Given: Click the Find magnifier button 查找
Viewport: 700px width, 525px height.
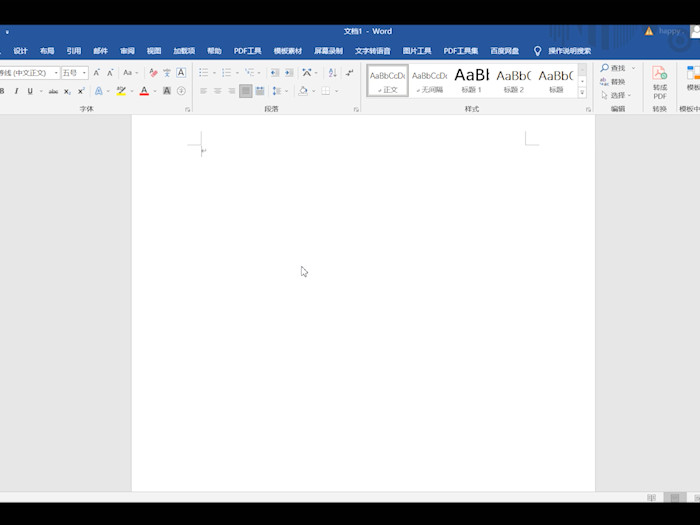Looking at the screenshot, I should [x=613, y=68].
